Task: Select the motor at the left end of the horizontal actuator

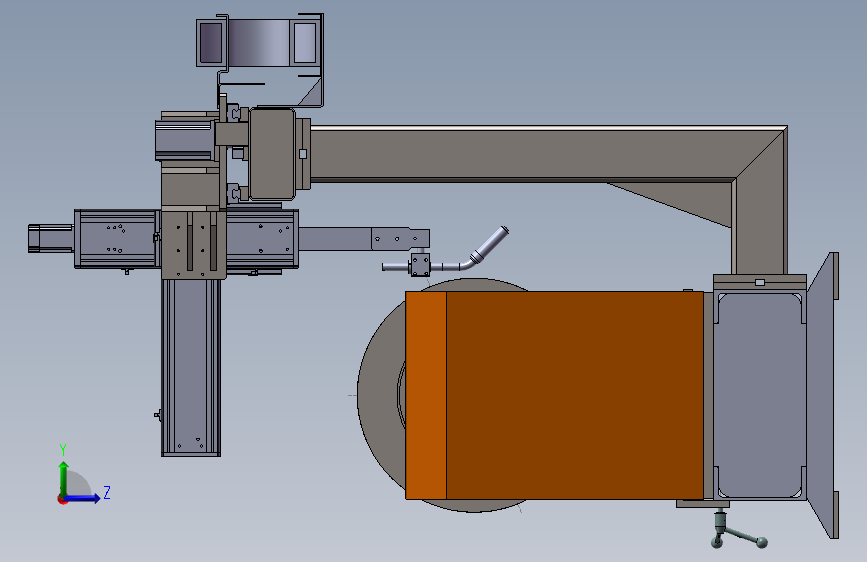Action: [x=51, y=238]
